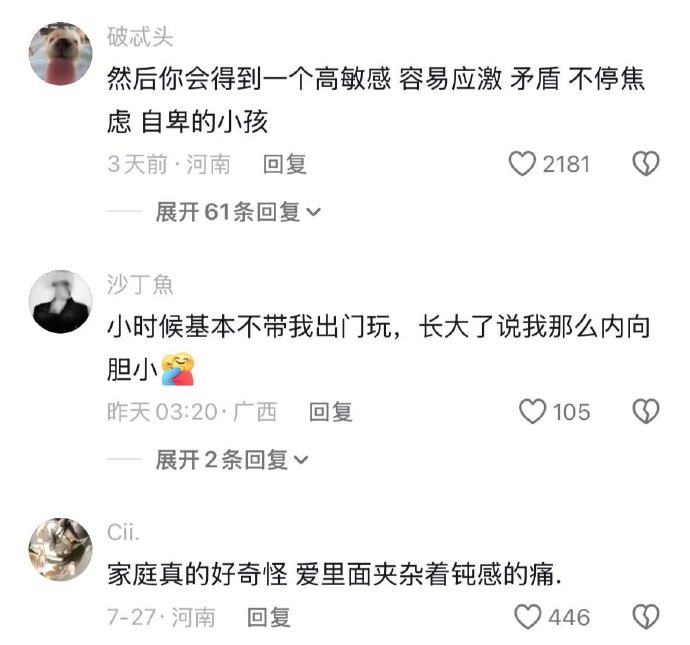The image size is (690, 645).
Task: Tap broken heart on Cii.'s comment
Action: (646, 617)
